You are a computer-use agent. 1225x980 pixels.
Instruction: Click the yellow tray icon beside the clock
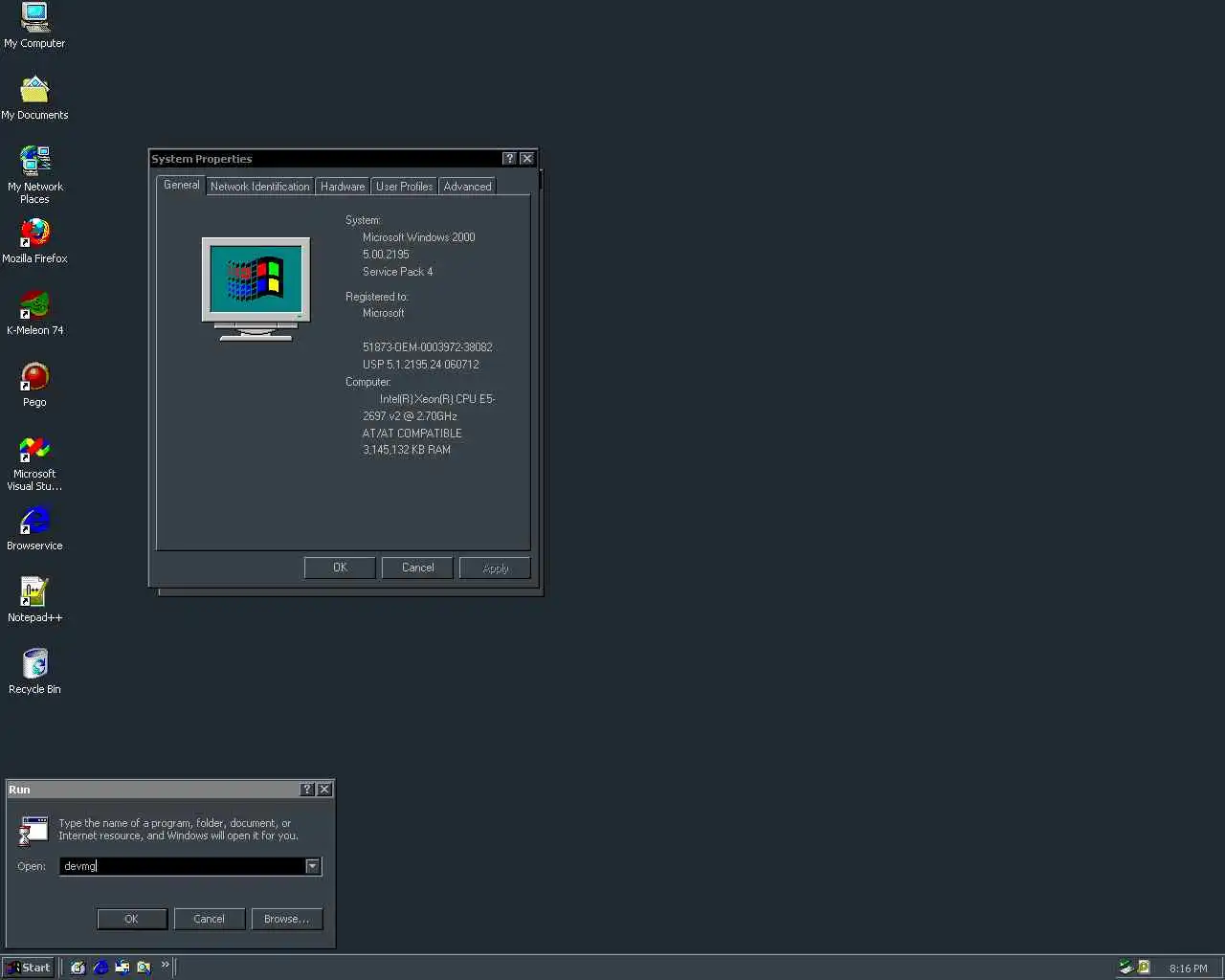pyautogui.click(x=1144, y=968)
